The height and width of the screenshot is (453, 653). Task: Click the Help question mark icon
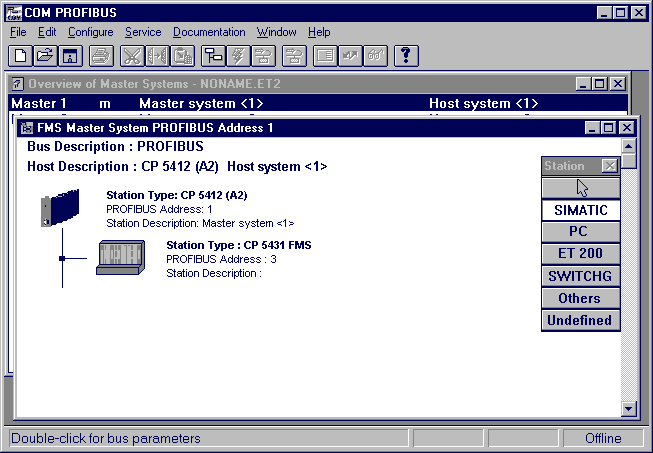406,56
